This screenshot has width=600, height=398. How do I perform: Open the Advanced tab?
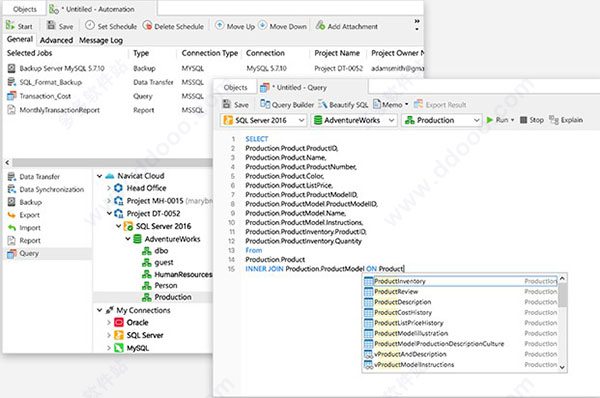tap(56, 40)
